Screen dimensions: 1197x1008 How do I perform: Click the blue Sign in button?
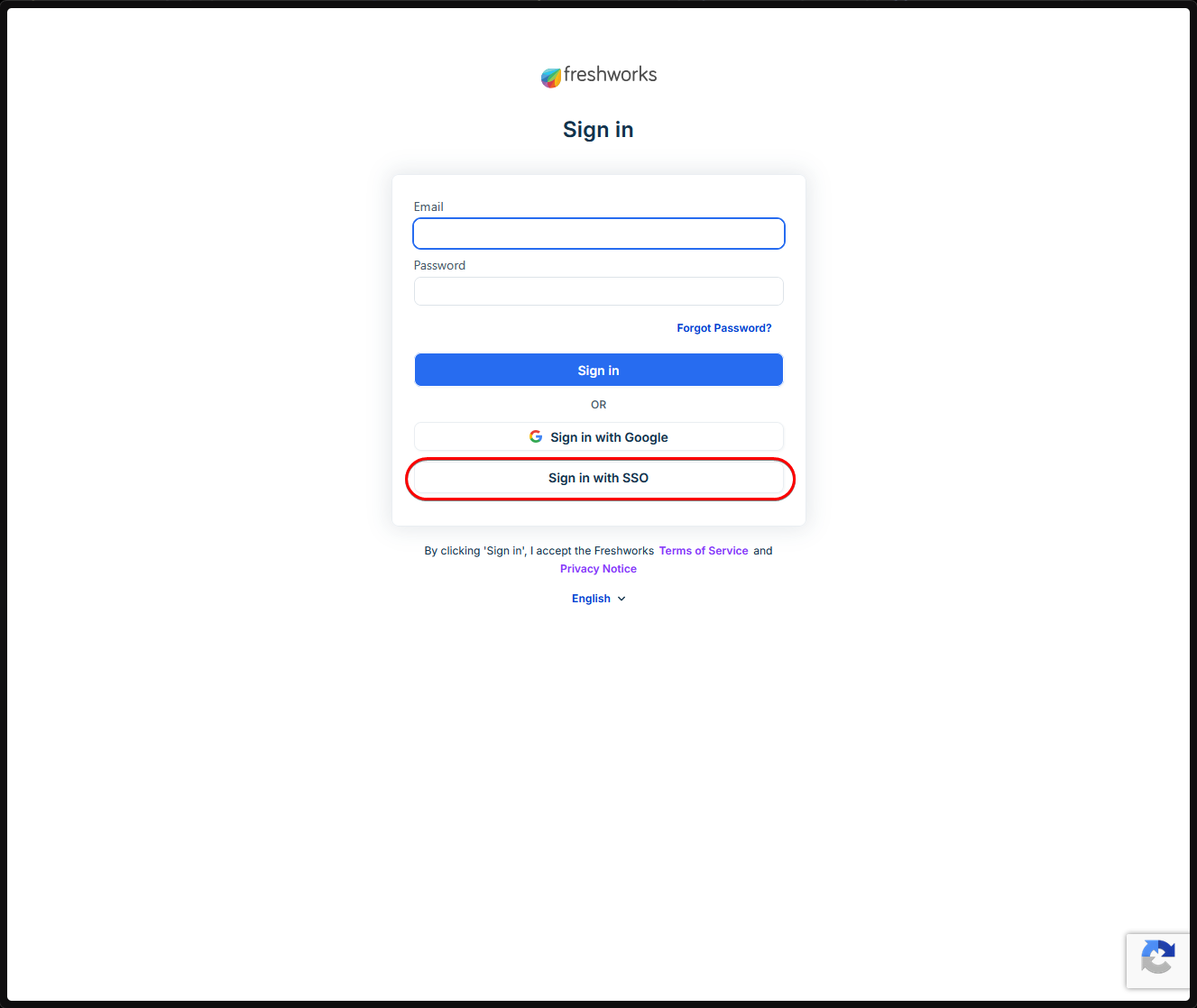tap(599, 370)
